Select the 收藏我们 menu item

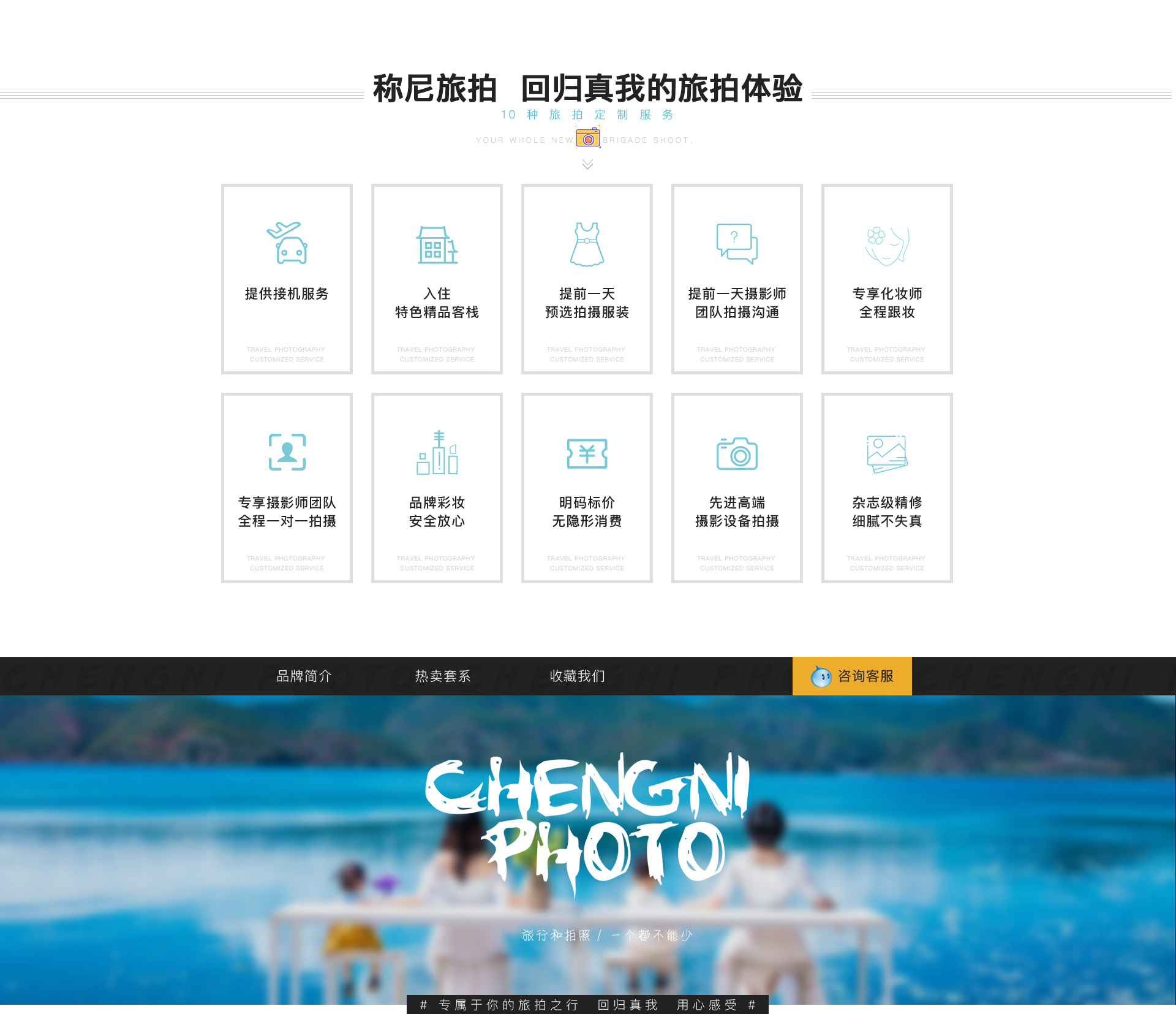[x=578, y=676]
